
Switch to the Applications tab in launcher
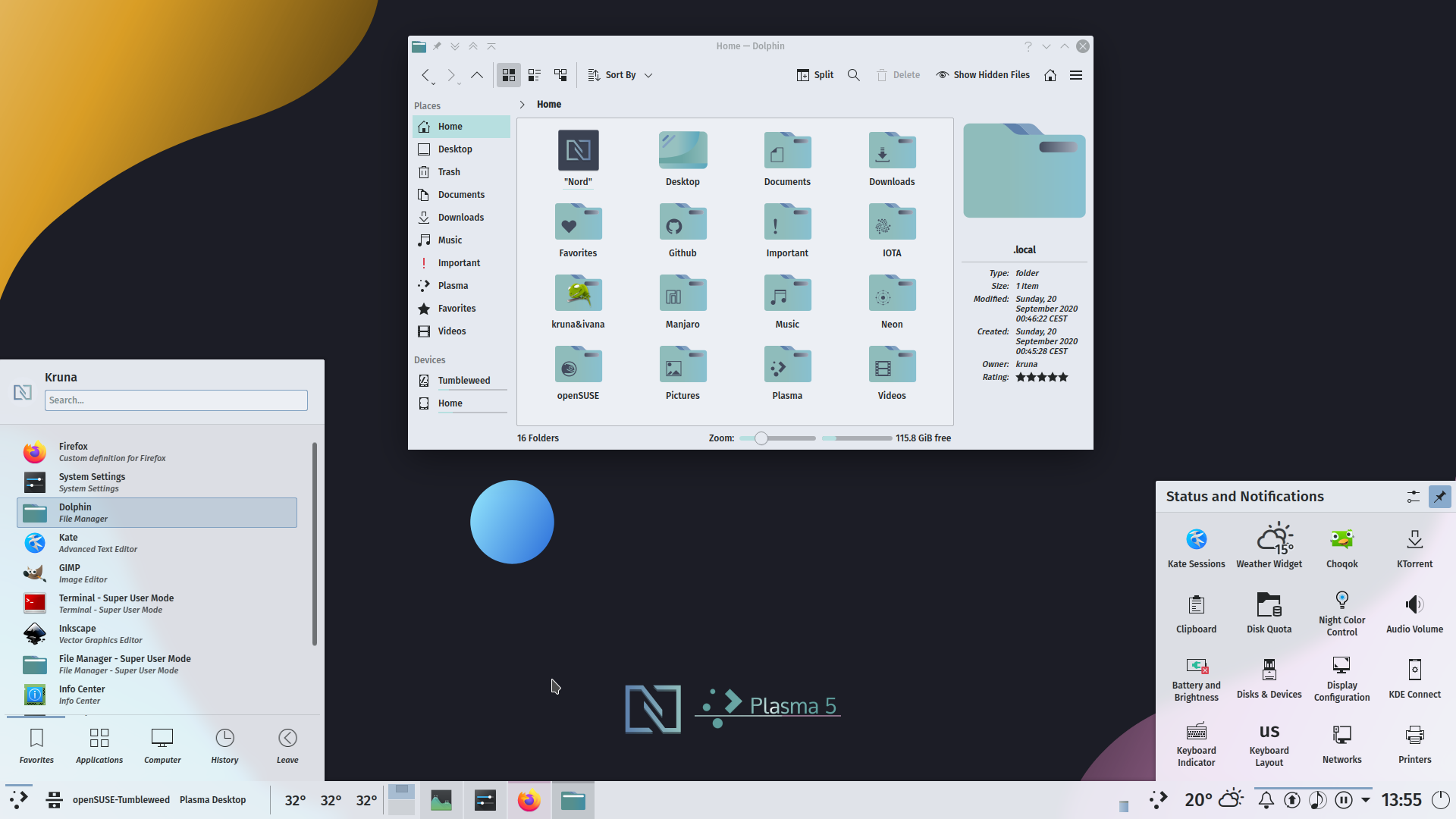[x=99, y=746]
